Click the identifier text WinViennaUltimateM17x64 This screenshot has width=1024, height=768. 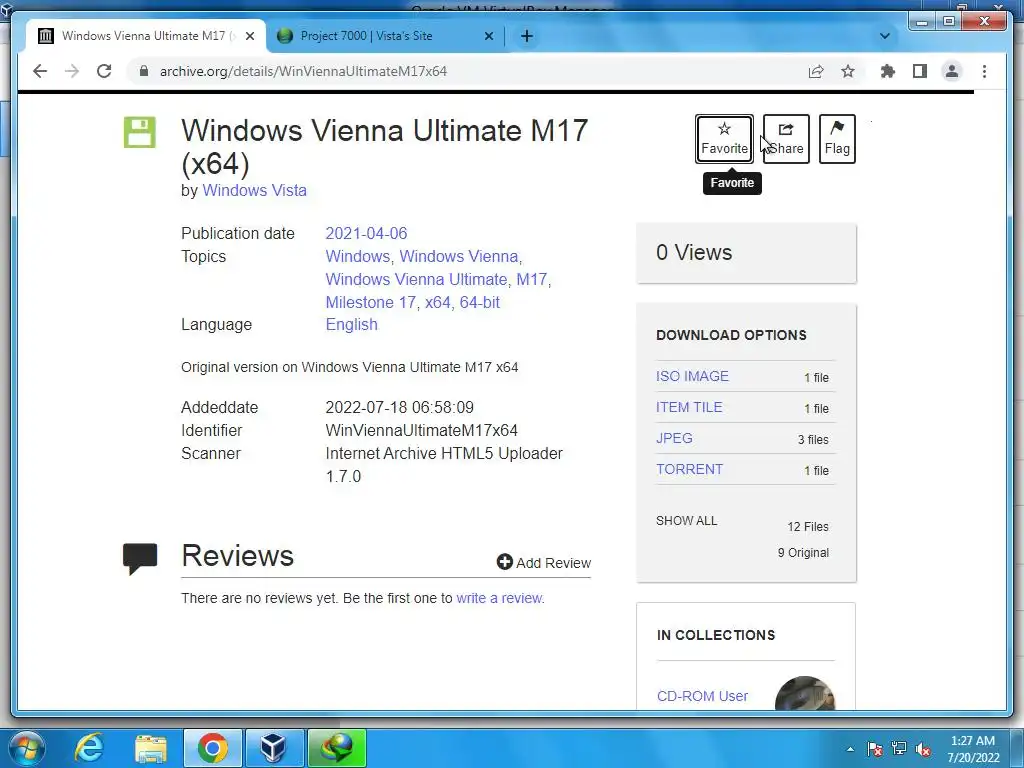421,430
